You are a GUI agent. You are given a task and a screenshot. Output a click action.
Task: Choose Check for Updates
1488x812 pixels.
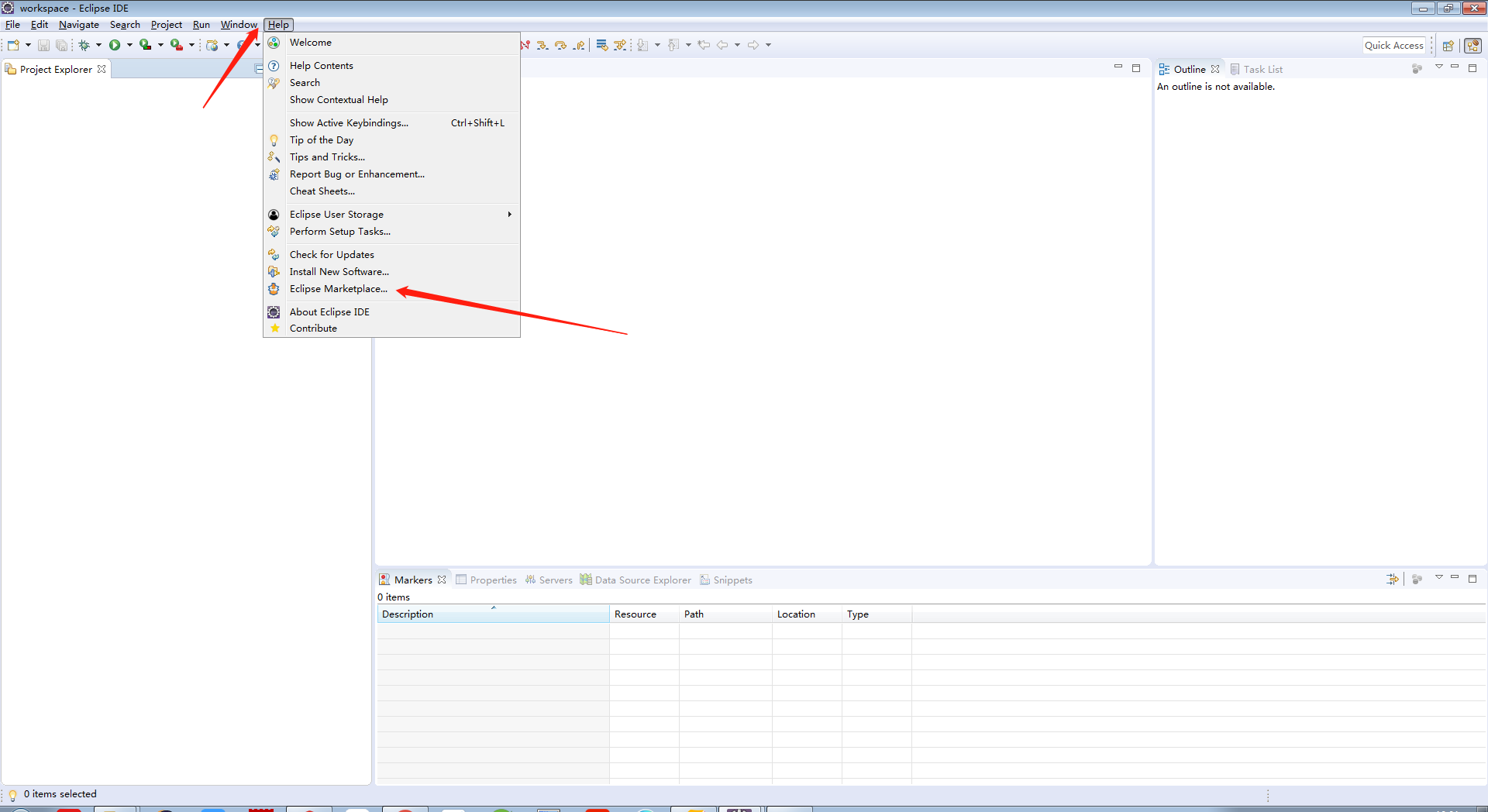coord(391,255)
